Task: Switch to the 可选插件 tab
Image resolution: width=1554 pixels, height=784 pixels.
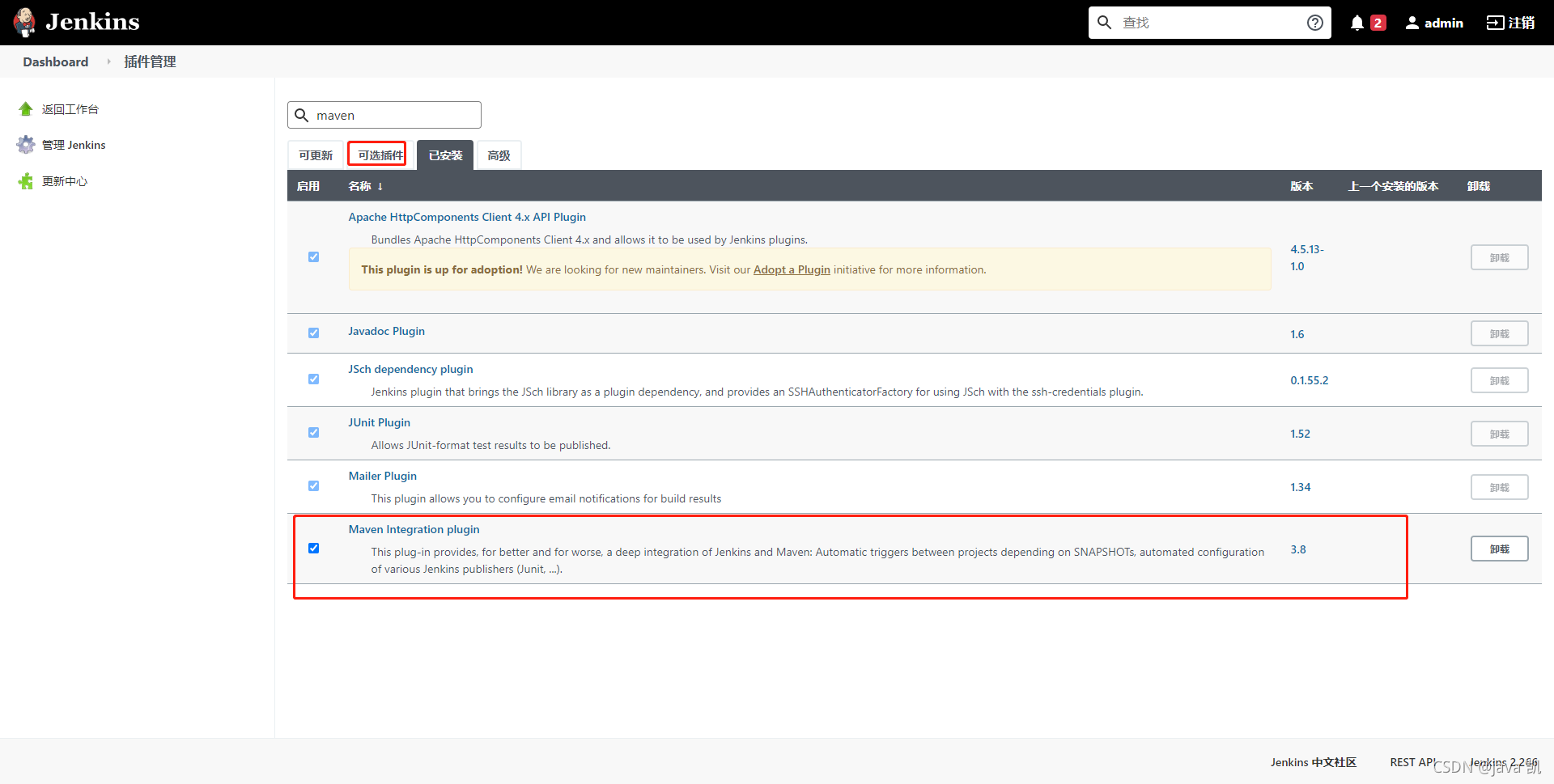Action: [380, 155]
